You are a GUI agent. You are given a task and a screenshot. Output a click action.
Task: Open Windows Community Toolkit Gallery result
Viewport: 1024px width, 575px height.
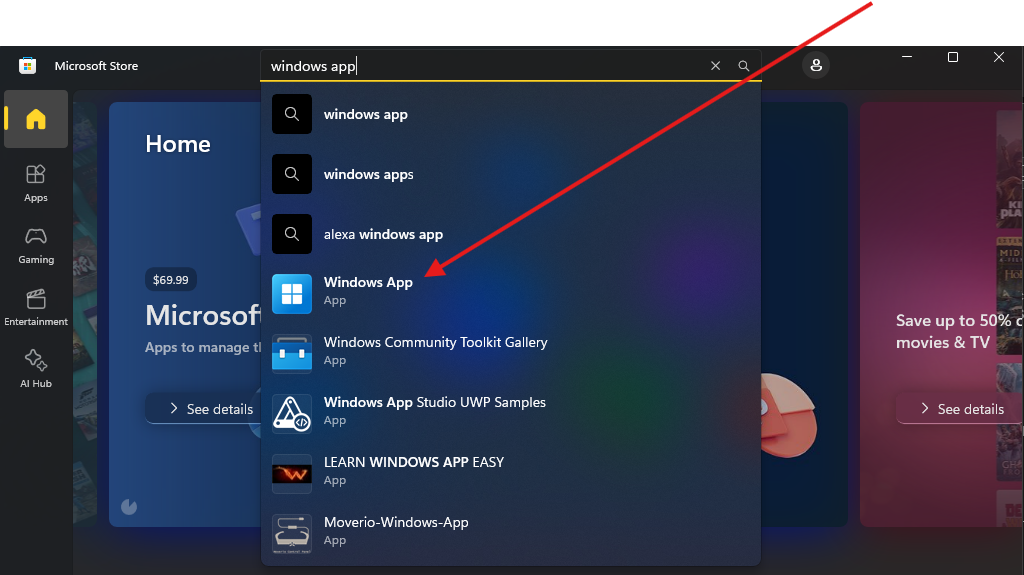click(x=435, y=351)
